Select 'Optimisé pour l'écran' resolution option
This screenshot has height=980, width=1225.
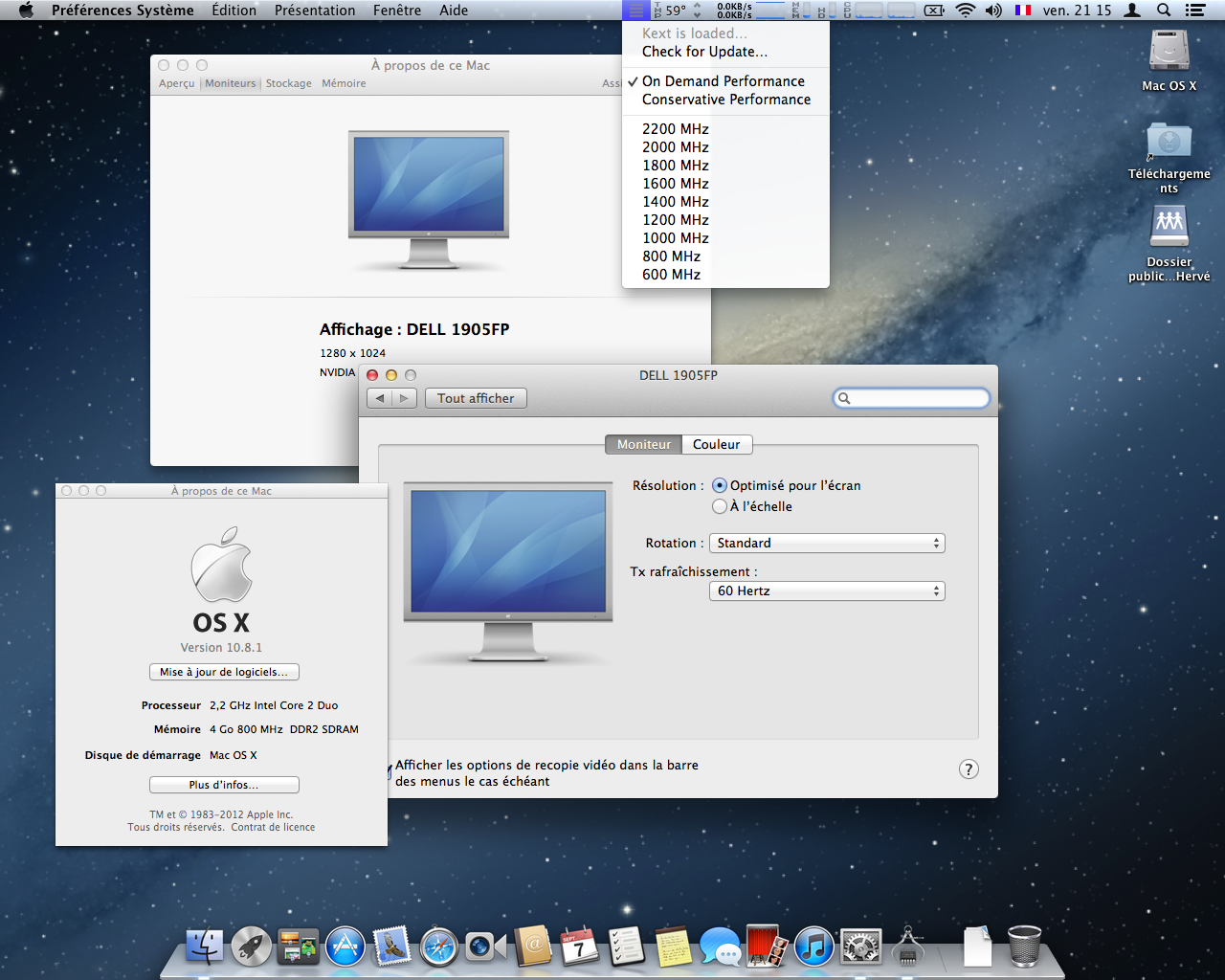(720, 486)
